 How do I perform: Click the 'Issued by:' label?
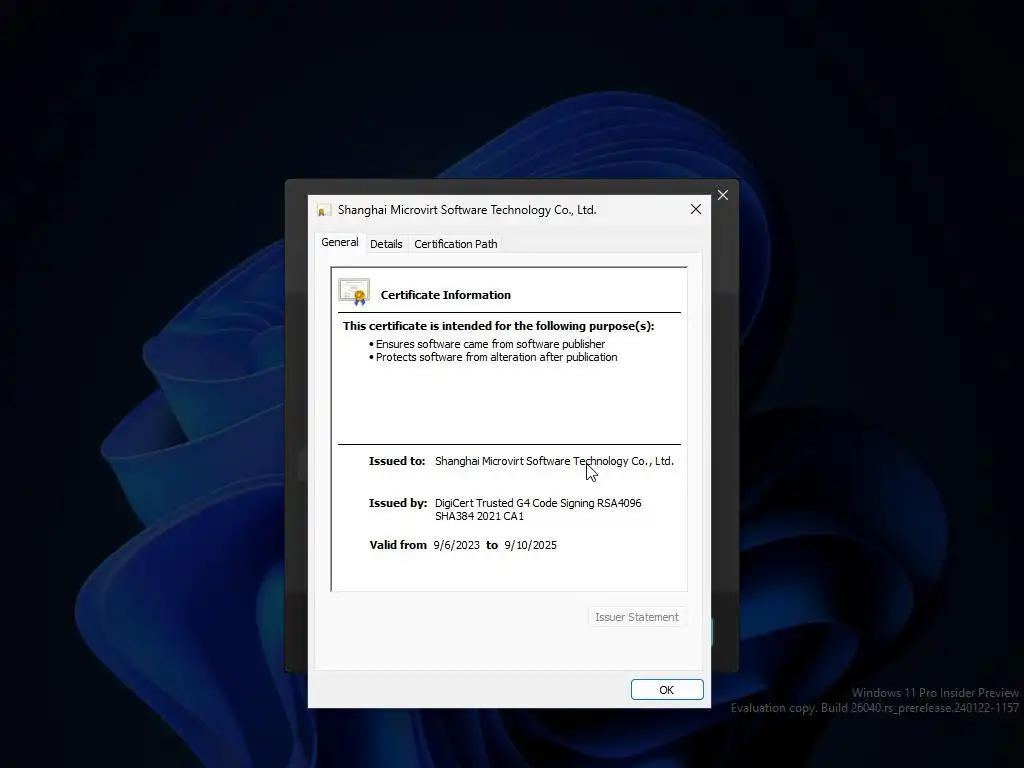398,504
